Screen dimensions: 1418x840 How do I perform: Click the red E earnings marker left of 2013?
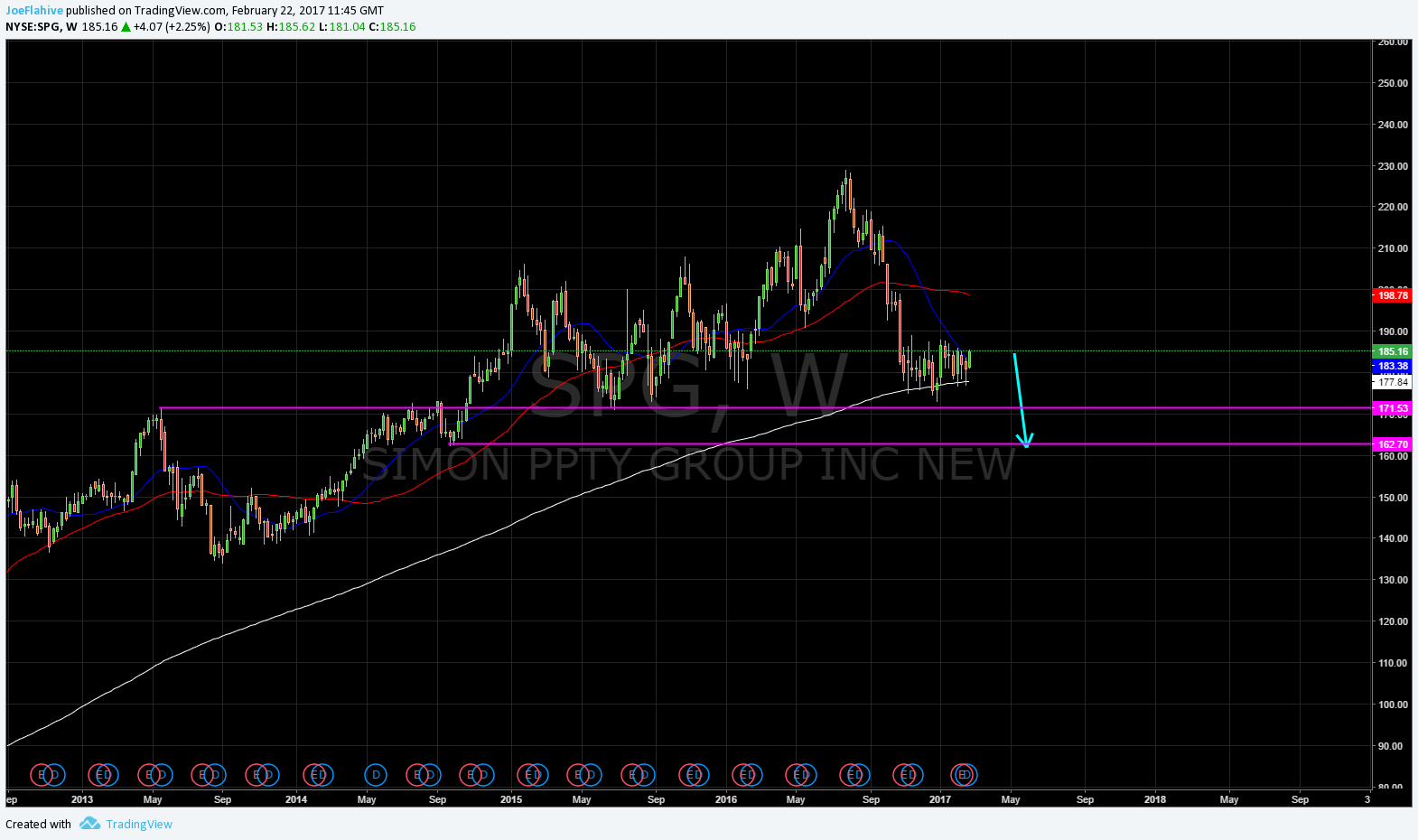pyautogui.click(x=42, y=775)
